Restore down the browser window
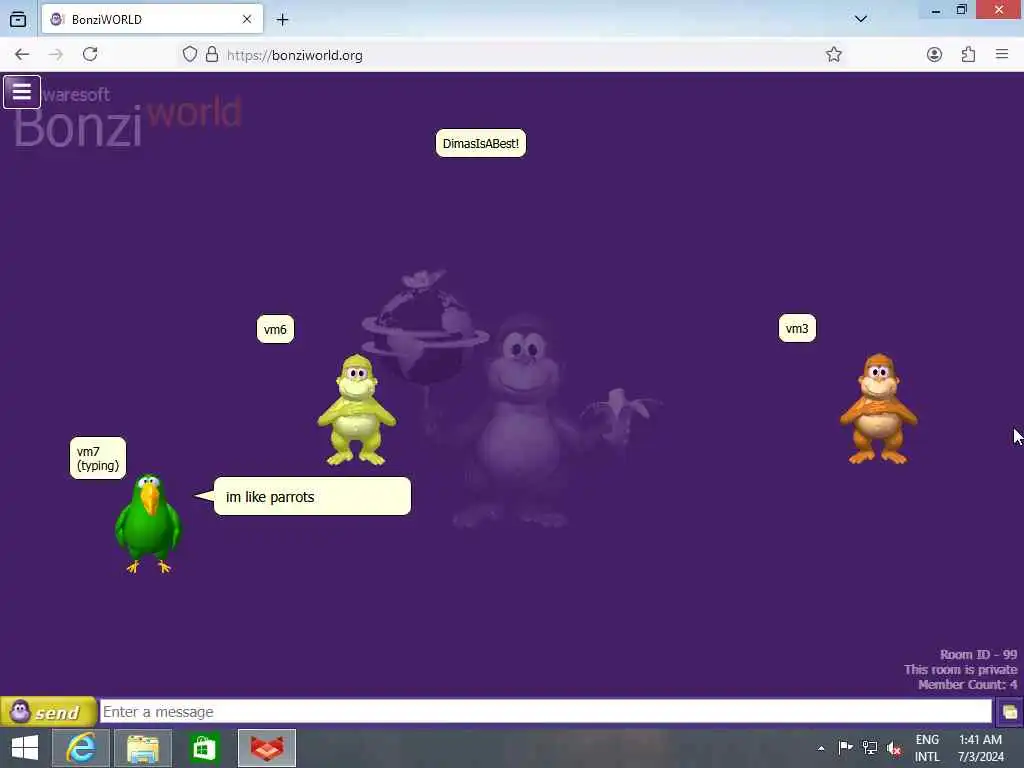This screenshot has height=768, width=1024. pos(962,10)
